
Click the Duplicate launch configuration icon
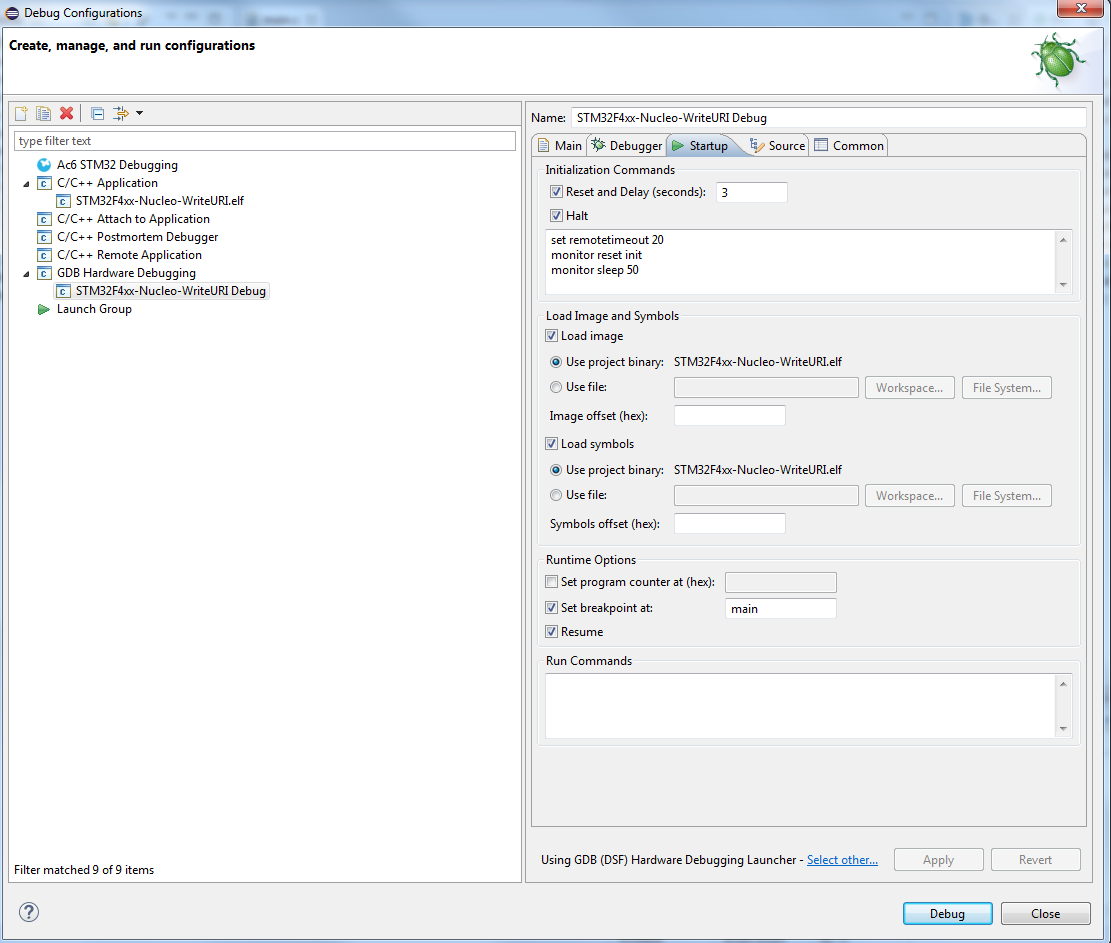click(x=43, y=113)
